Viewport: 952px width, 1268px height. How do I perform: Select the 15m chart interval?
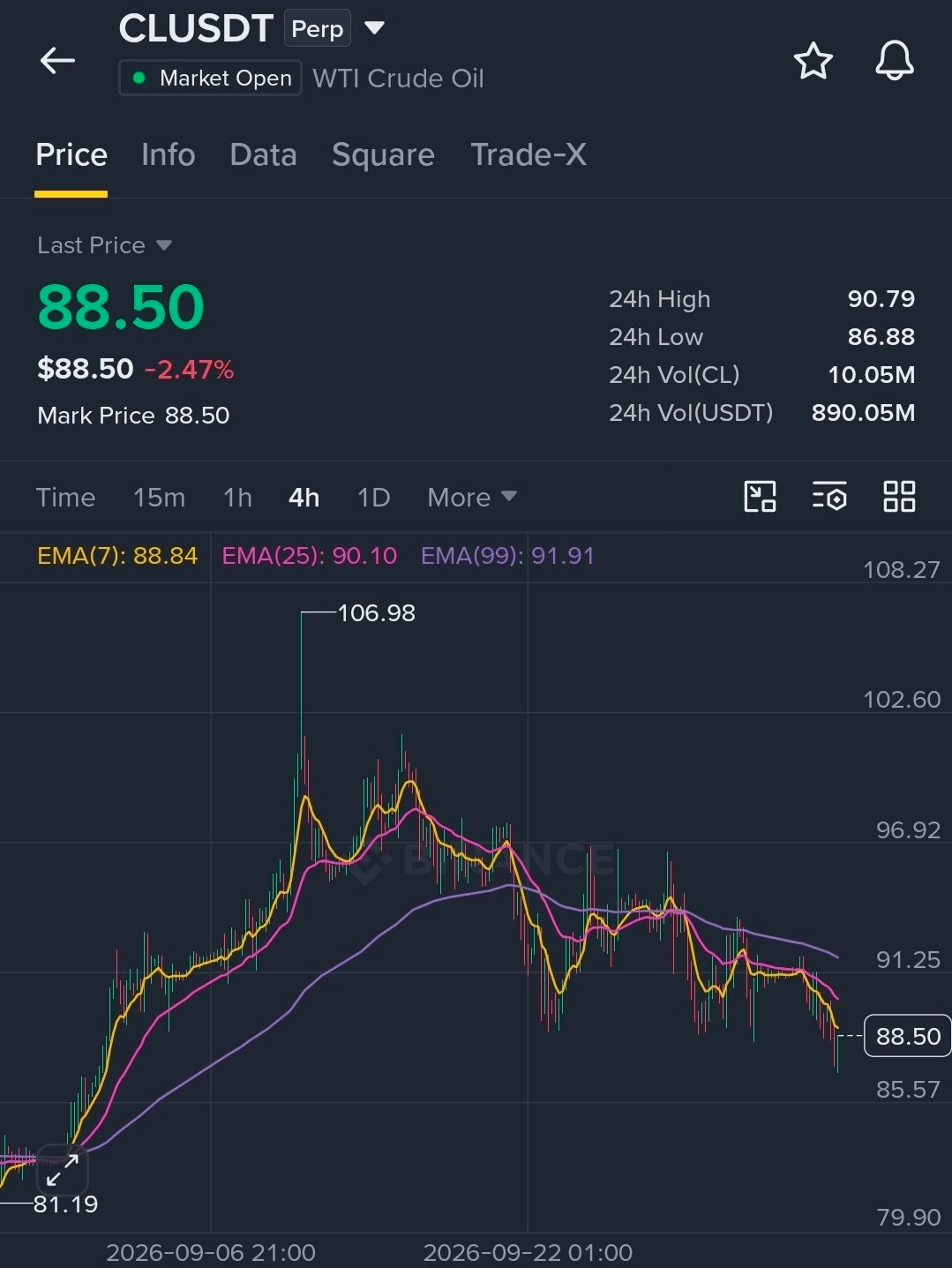tap(159, 498)
